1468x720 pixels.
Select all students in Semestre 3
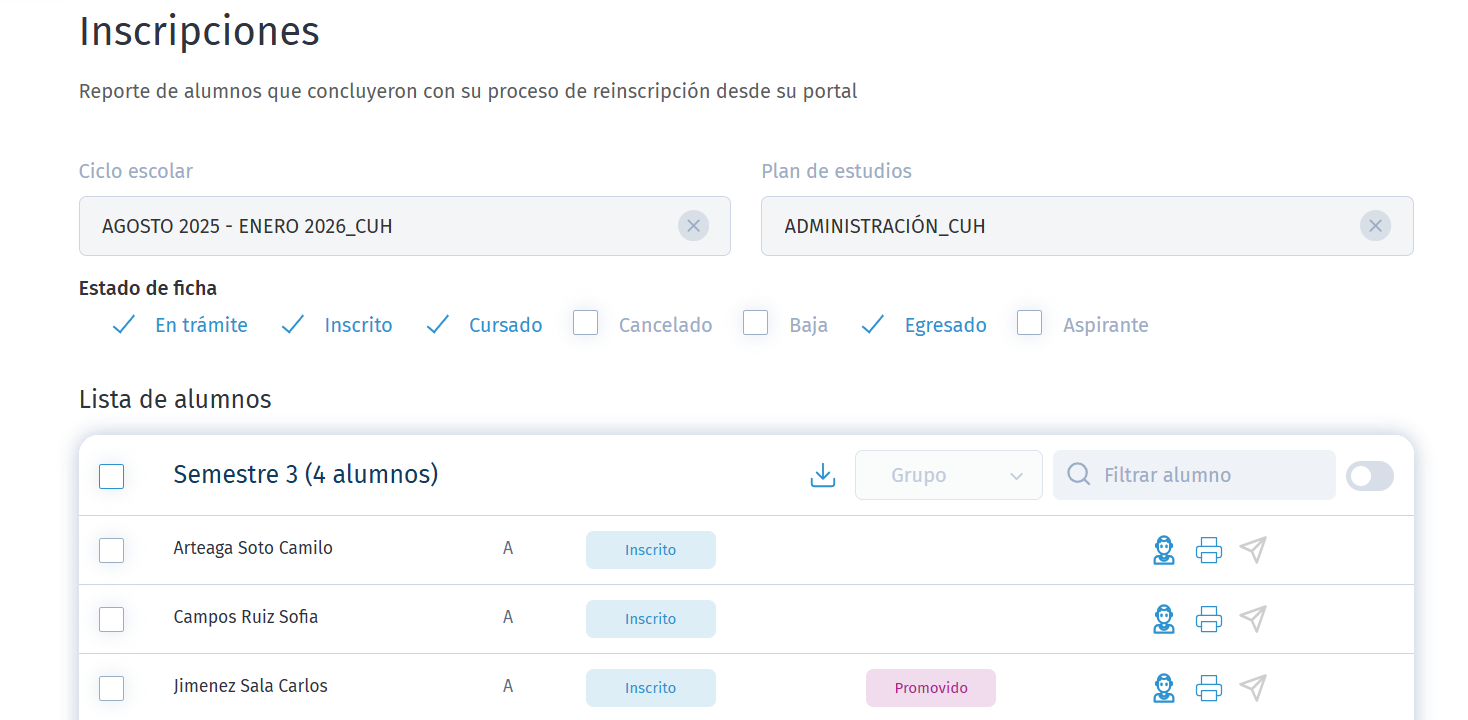tap(111, 476)
